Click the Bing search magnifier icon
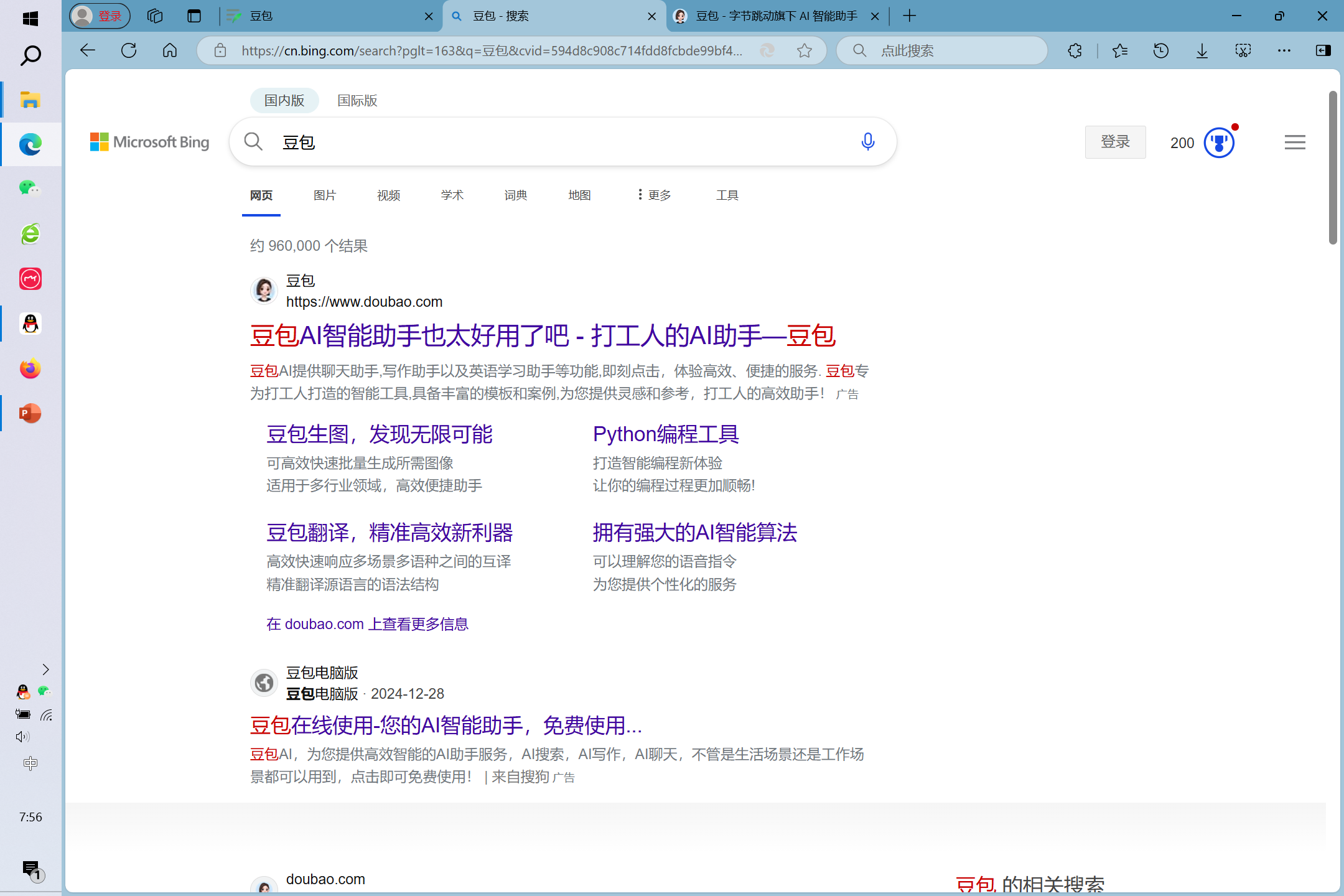Image resolution: width=1344 pixels, height=896 pixels. pyautogui.click(x=253, y=142)
